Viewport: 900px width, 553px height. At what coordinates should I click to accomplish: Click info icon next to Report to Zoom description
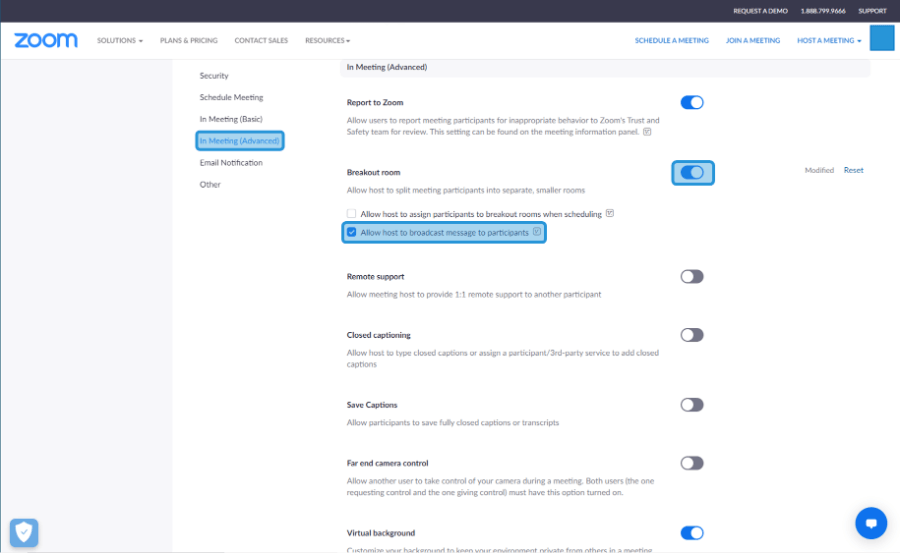pyautogui.click(x=647, y=132)
